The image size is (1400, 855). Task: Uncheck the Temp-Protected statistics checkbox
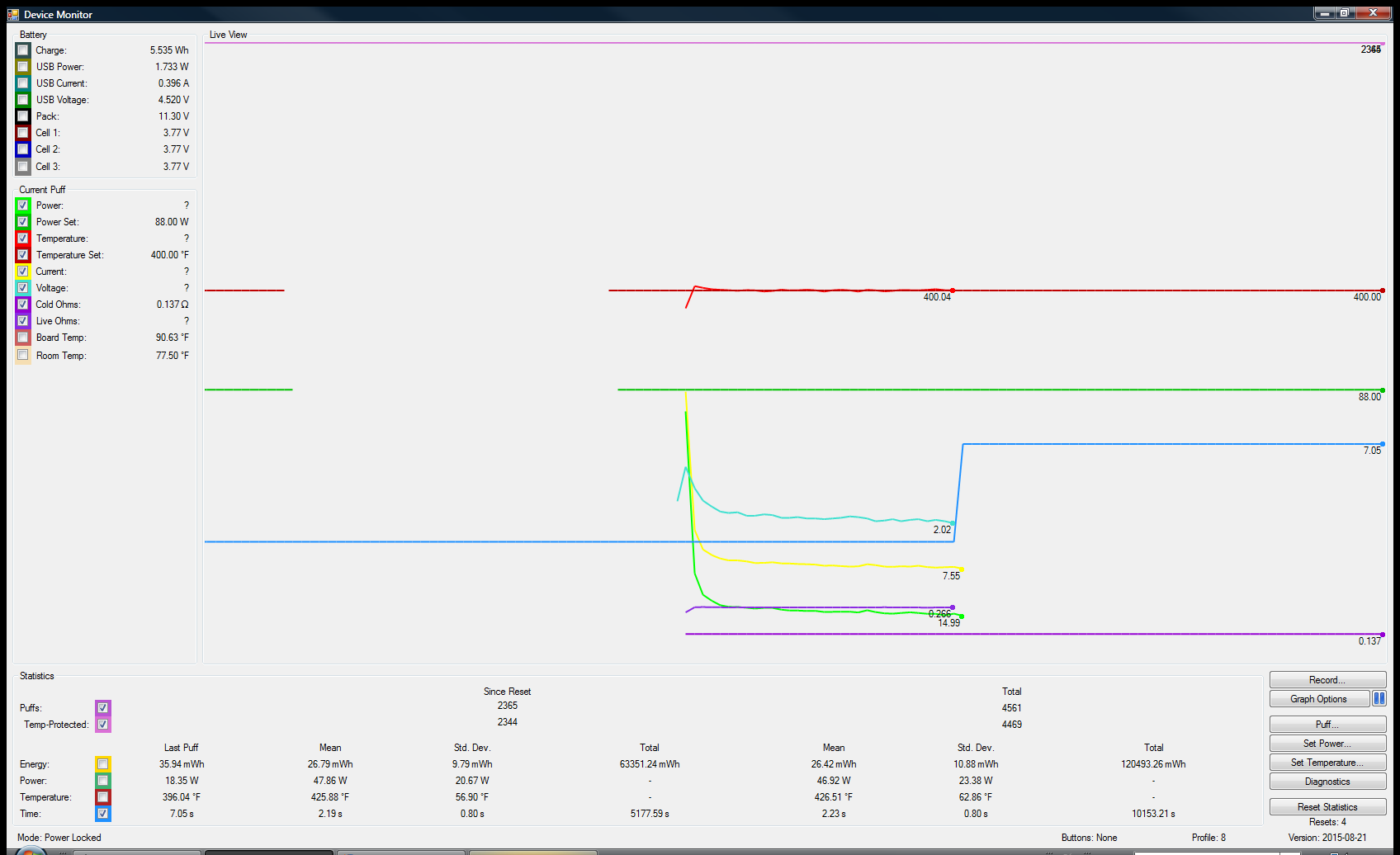pos(103,725)
